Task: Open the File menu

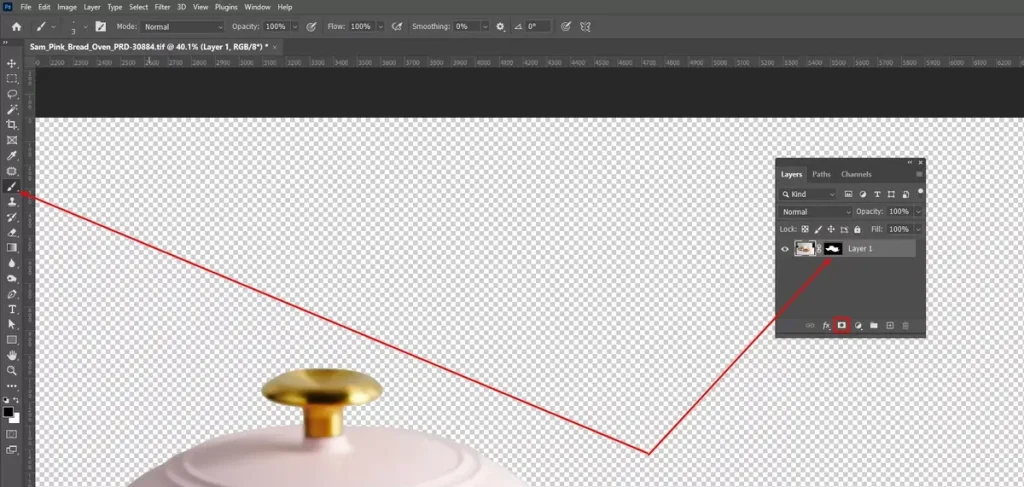Action: point(26,7)
